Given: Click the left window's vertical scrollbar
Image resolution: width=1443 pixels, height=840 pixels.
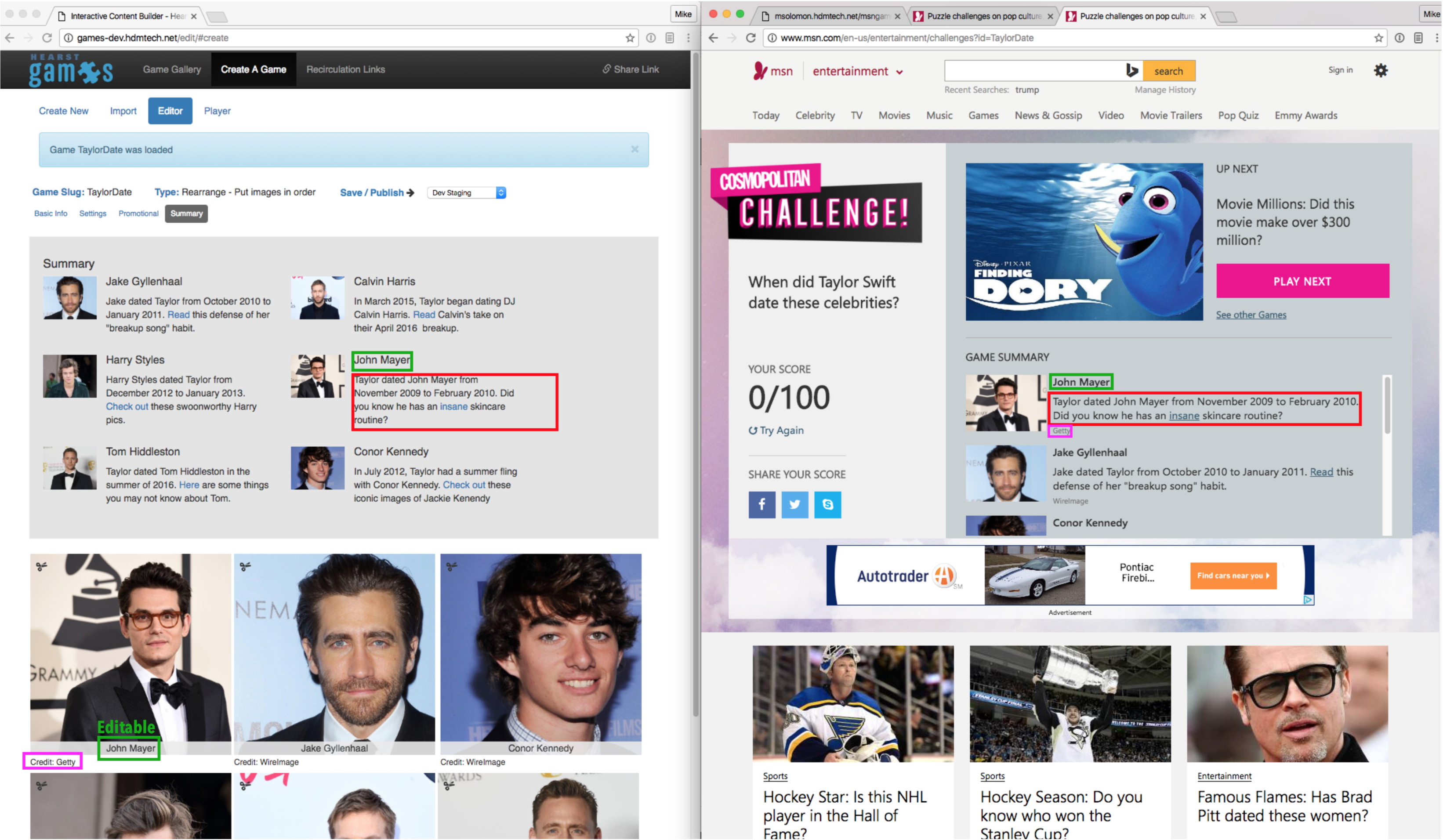Looking at the screenshot, I should coord(696,384).
